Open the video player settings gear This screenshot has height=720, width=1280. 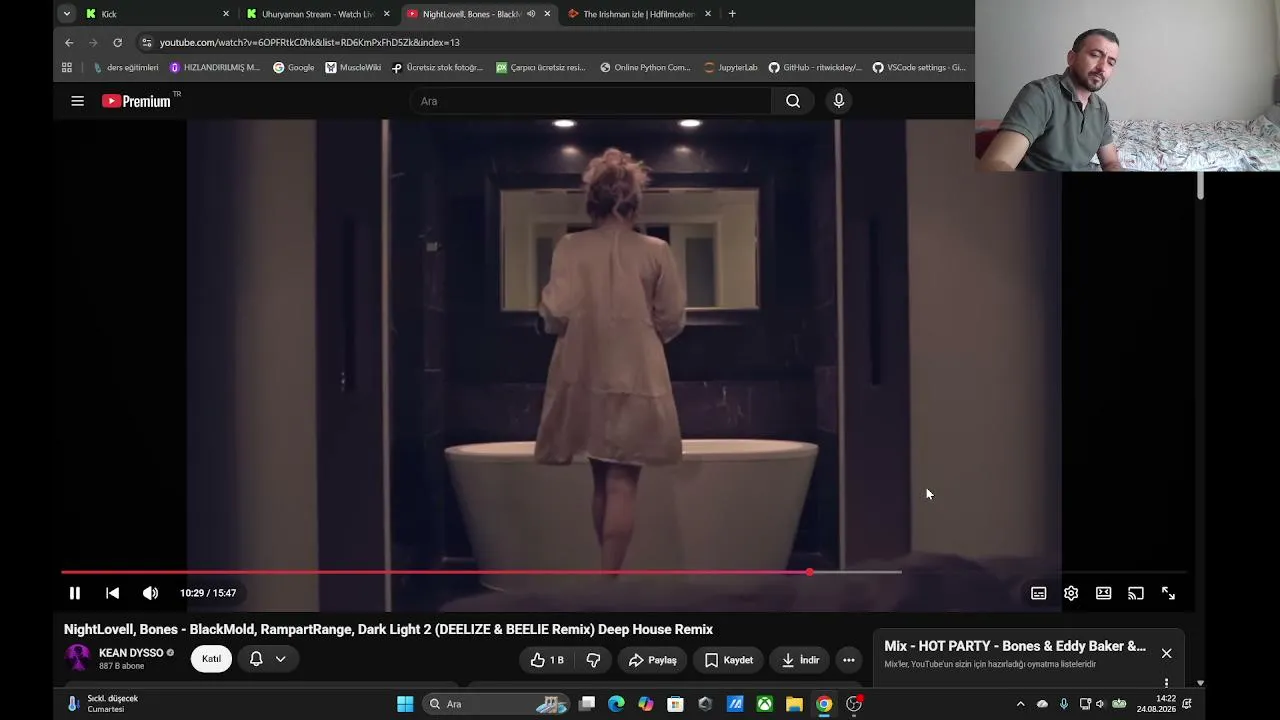(1071, 593)
